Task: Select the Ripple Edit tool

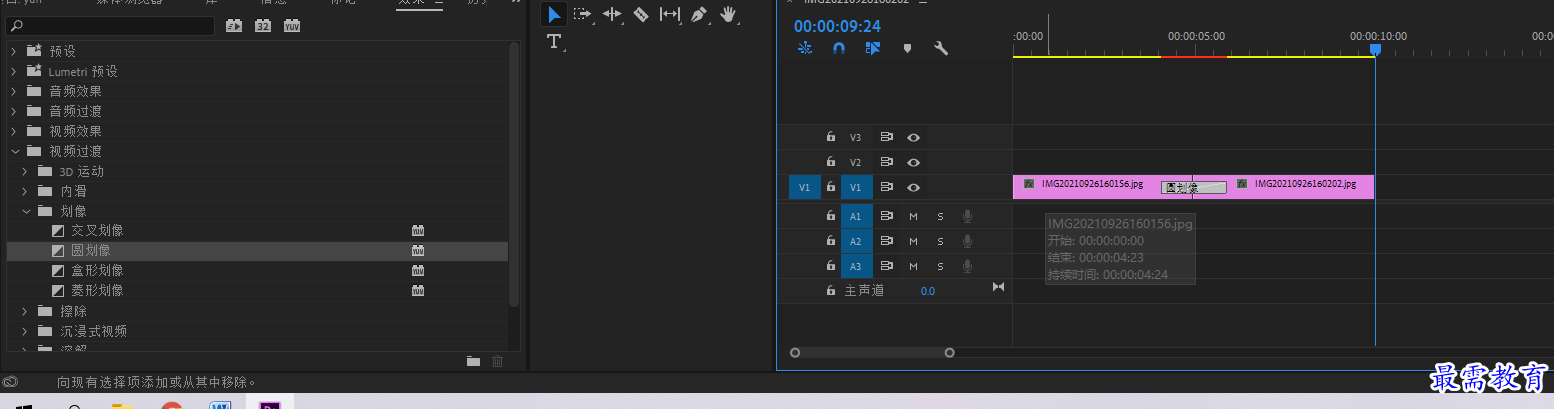Action: pyautogui.click(x=612, y=15)
